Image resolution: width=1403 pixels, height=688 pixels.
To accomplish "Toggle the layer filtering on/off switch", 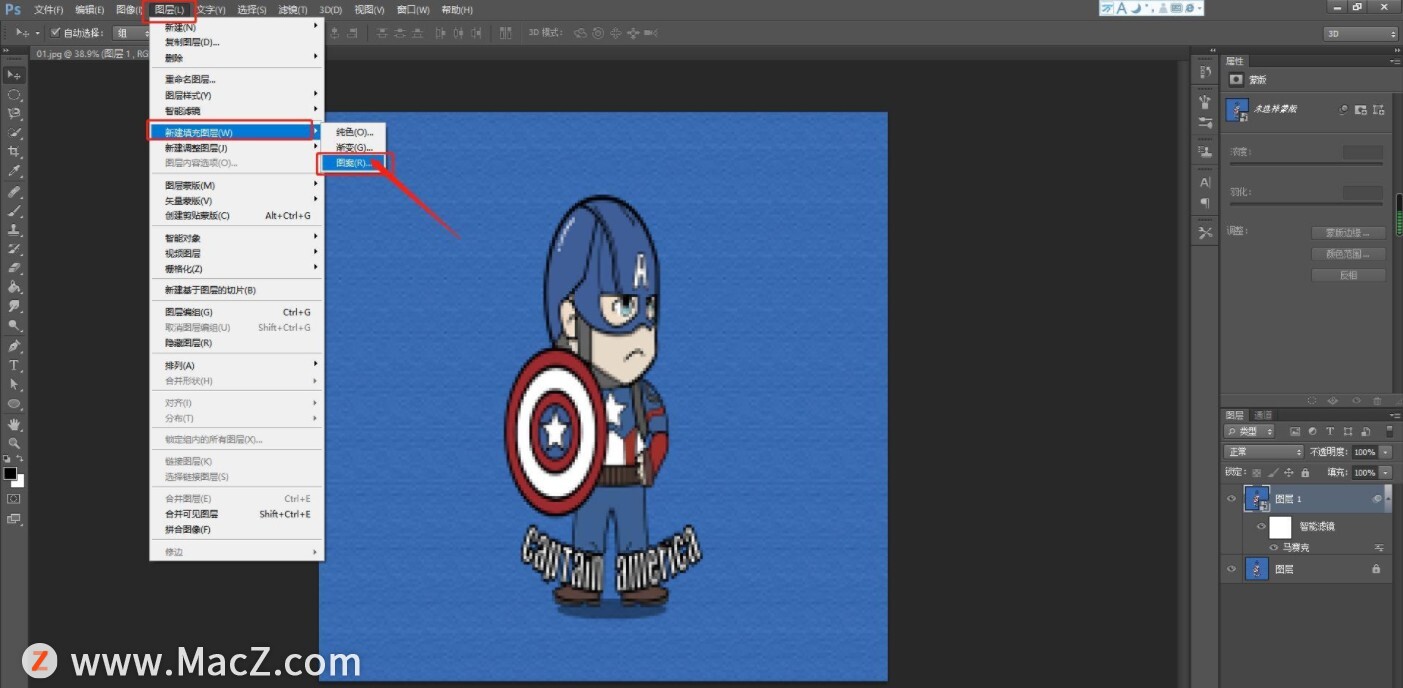I will (1388, 432).
